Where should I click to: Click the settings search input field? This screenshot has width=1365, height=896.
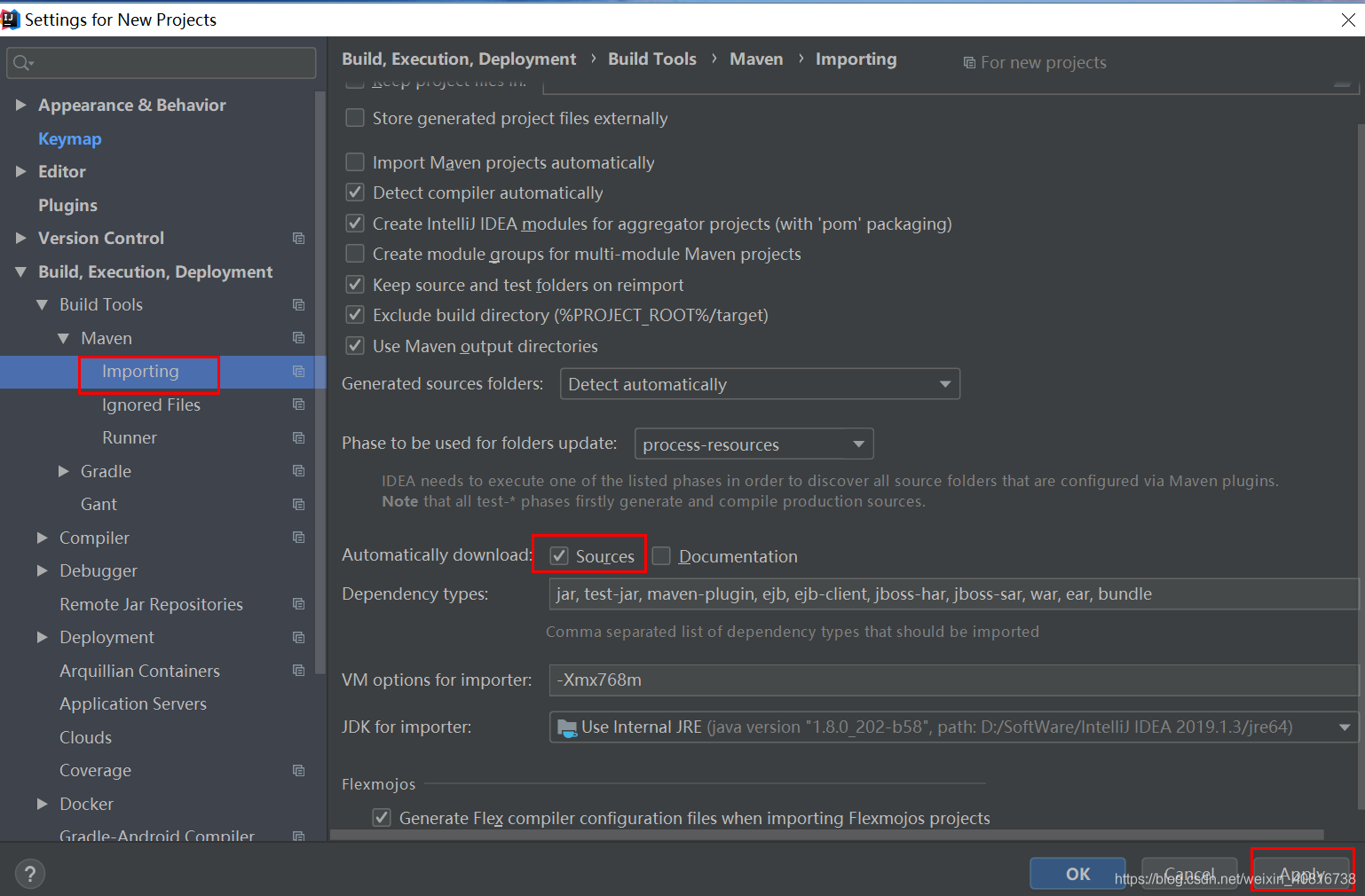click(x=161, y=63)
